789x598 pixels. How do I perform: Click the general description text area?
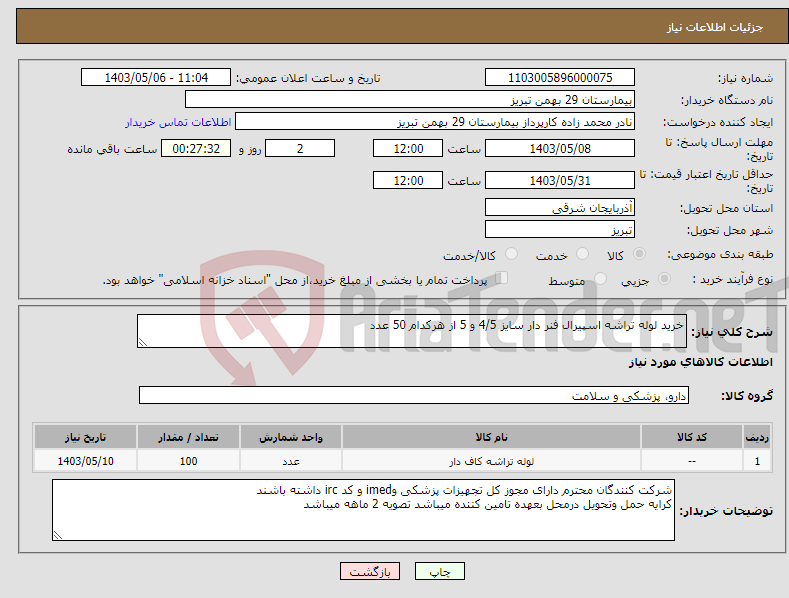412,331
